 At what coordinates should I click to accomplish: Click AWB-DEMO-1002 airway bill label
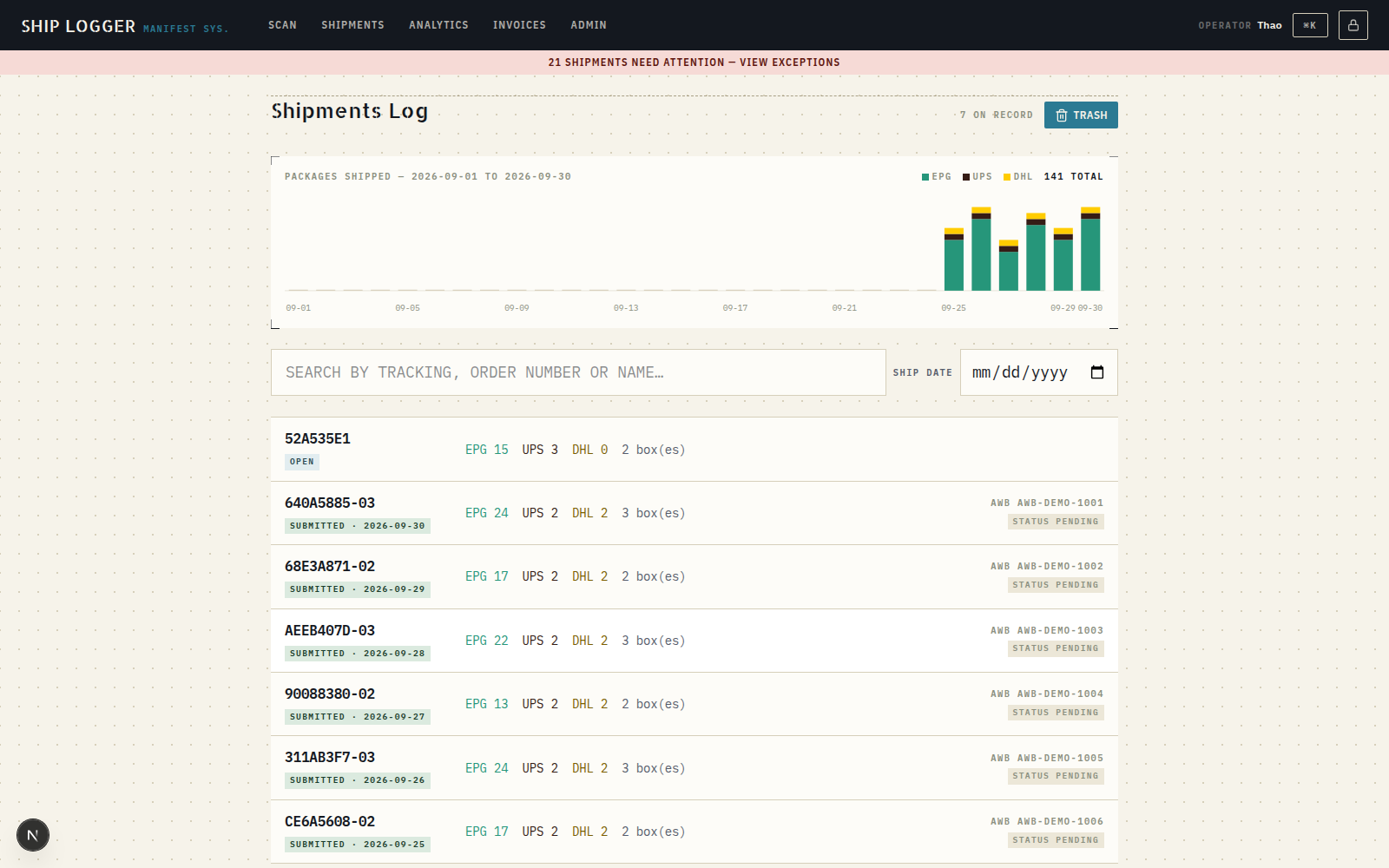pyautogui.click(x=1047, y=567)
